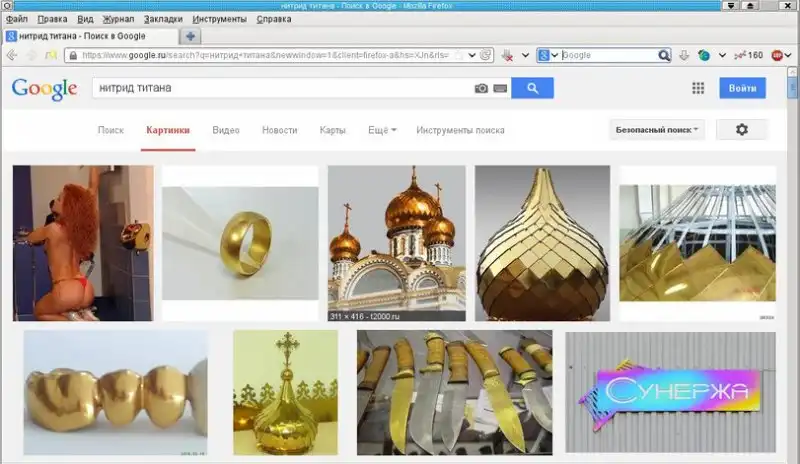Click Инструменты поиска link
The width and height of the screenshot is (800, 464).
460,130
